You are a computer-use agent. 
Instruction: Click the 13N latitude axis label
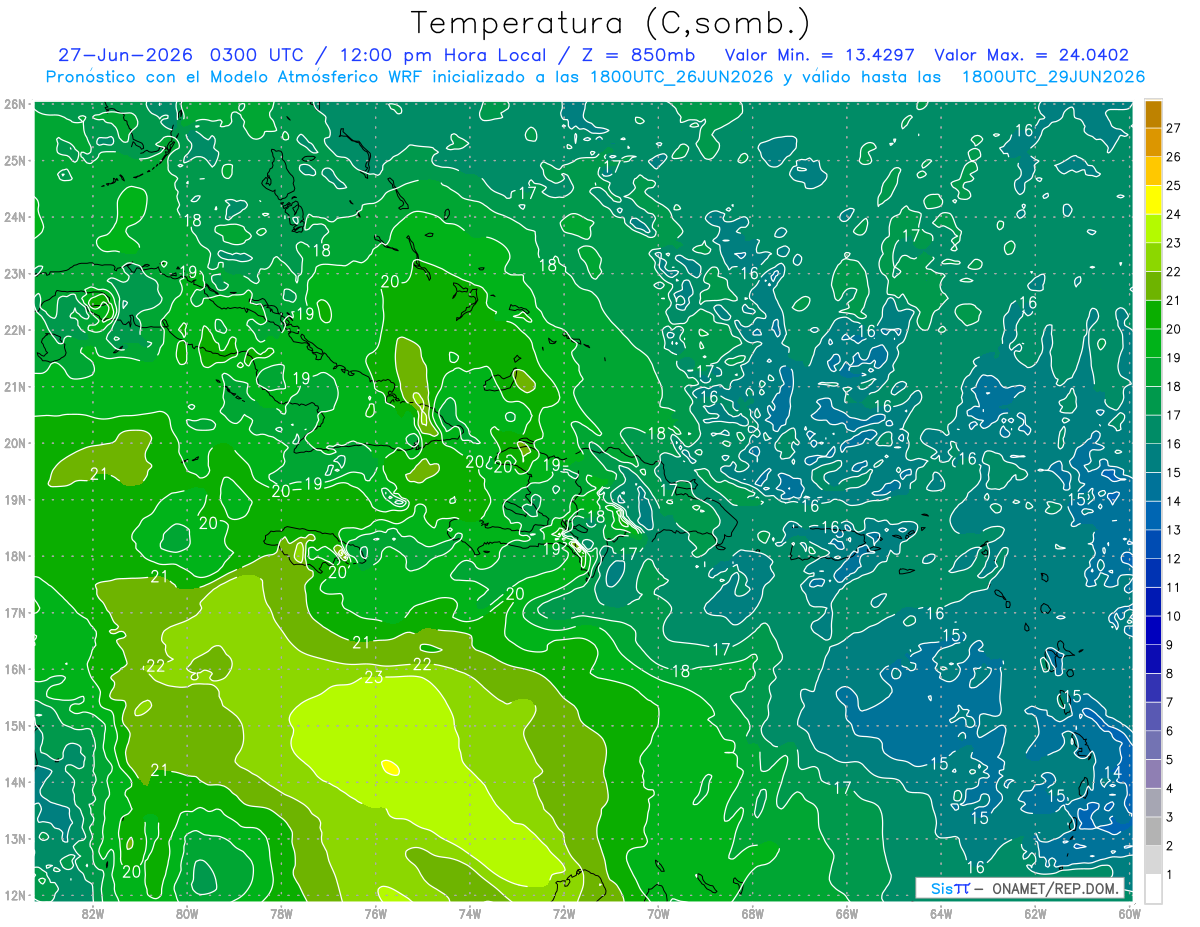point(14,838)
